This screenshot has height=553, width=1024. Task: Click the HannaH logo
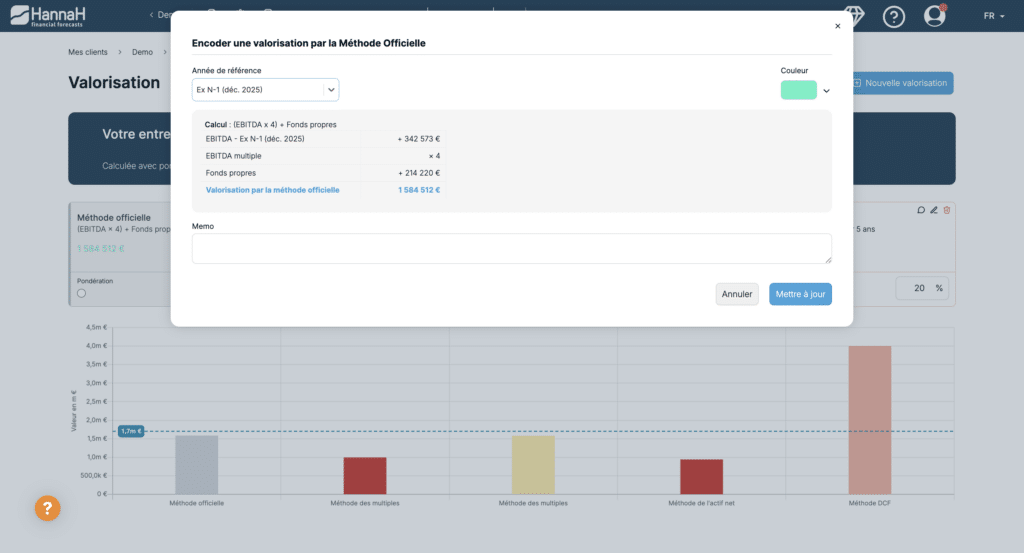[x=48, y=16]
